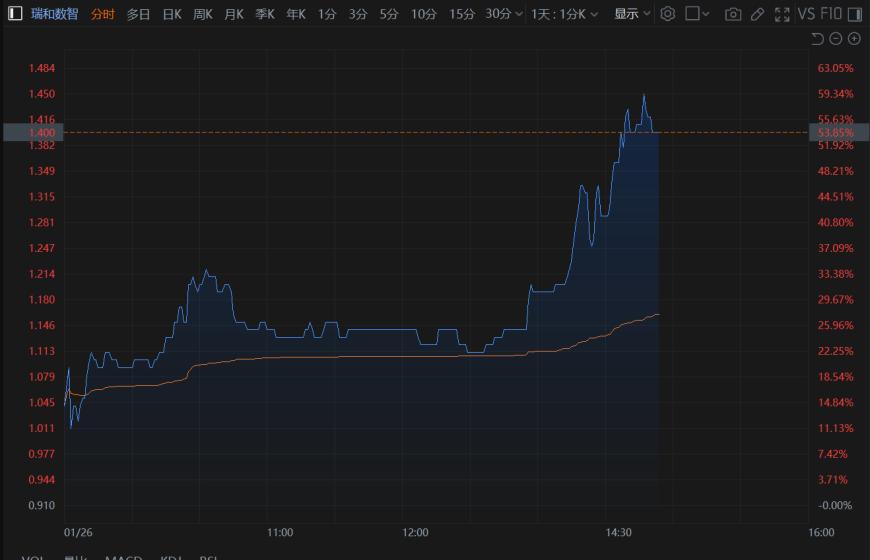Click the 14:30 time axis label
The width and height of the screenshot is (870, 560).
pos(618,532)
